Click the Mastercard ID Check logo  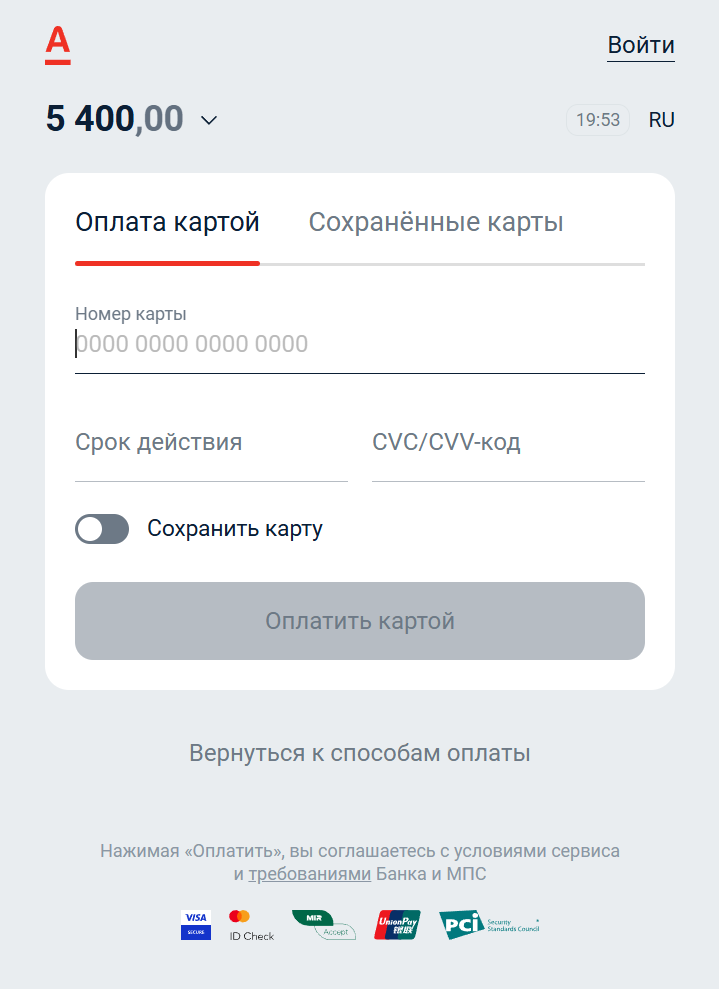click(252, 925)
